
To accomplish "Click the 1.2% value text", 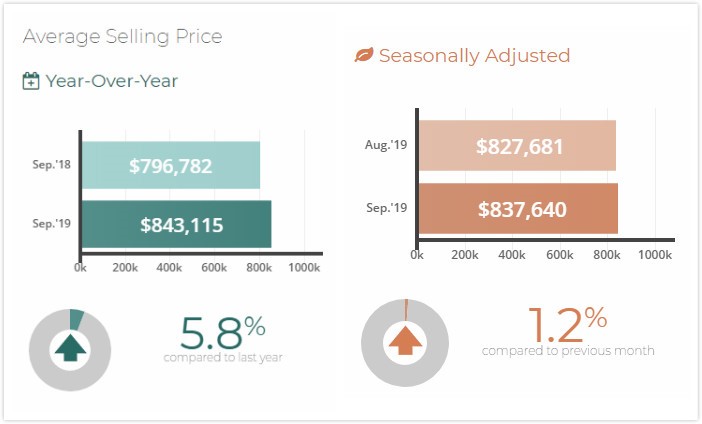I will [x=566, y=324].
